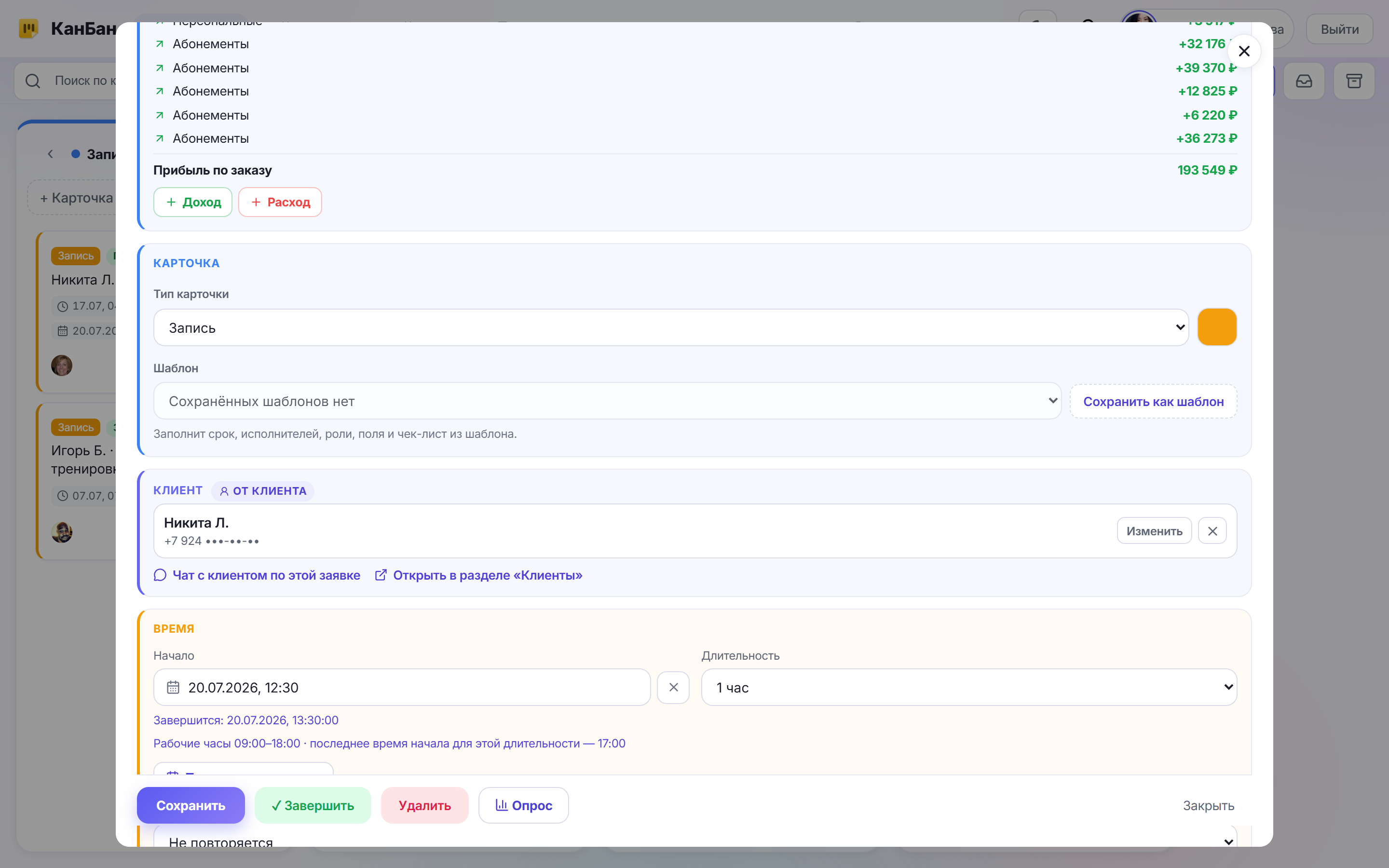Screen dimensions: 1389x868
Task: Click the calendar icon in the Начало field
Action: tap(173, 687)
